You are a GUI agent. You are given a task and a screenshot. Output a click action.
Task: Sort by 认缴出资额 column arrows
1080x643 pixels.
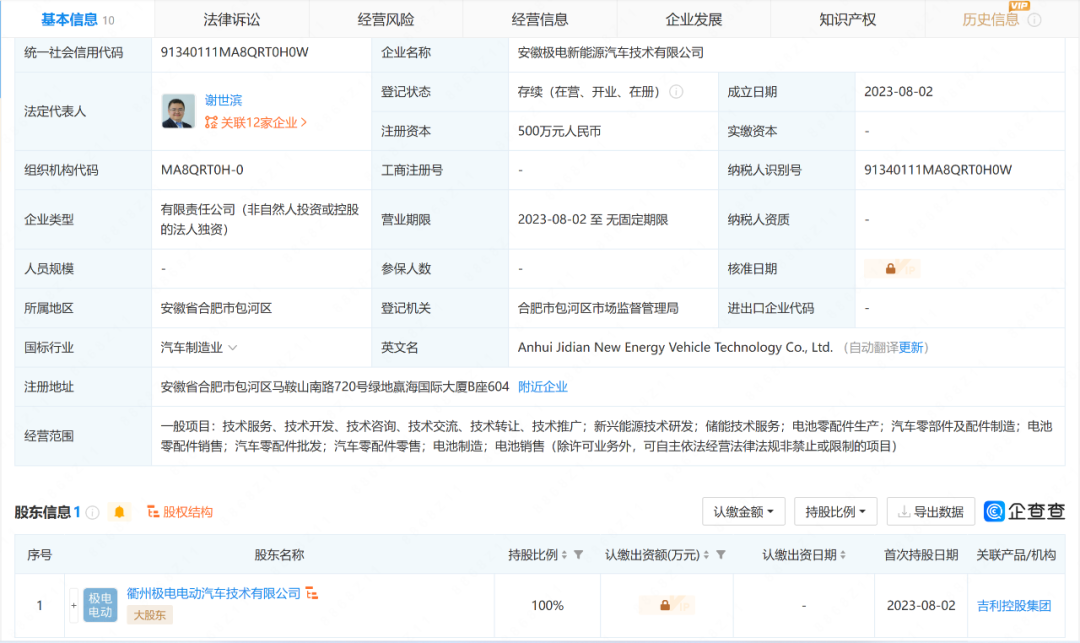(x=706, y=555)
